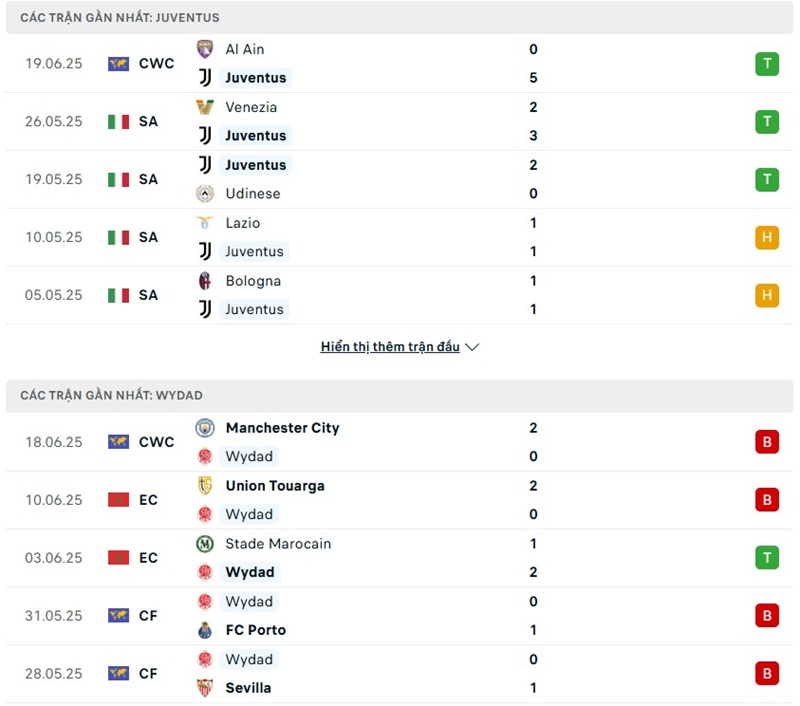Viewport: 800px width, 706px height.
Task: Click the green T badge for Juventus win
Action: tap(766, 63)
